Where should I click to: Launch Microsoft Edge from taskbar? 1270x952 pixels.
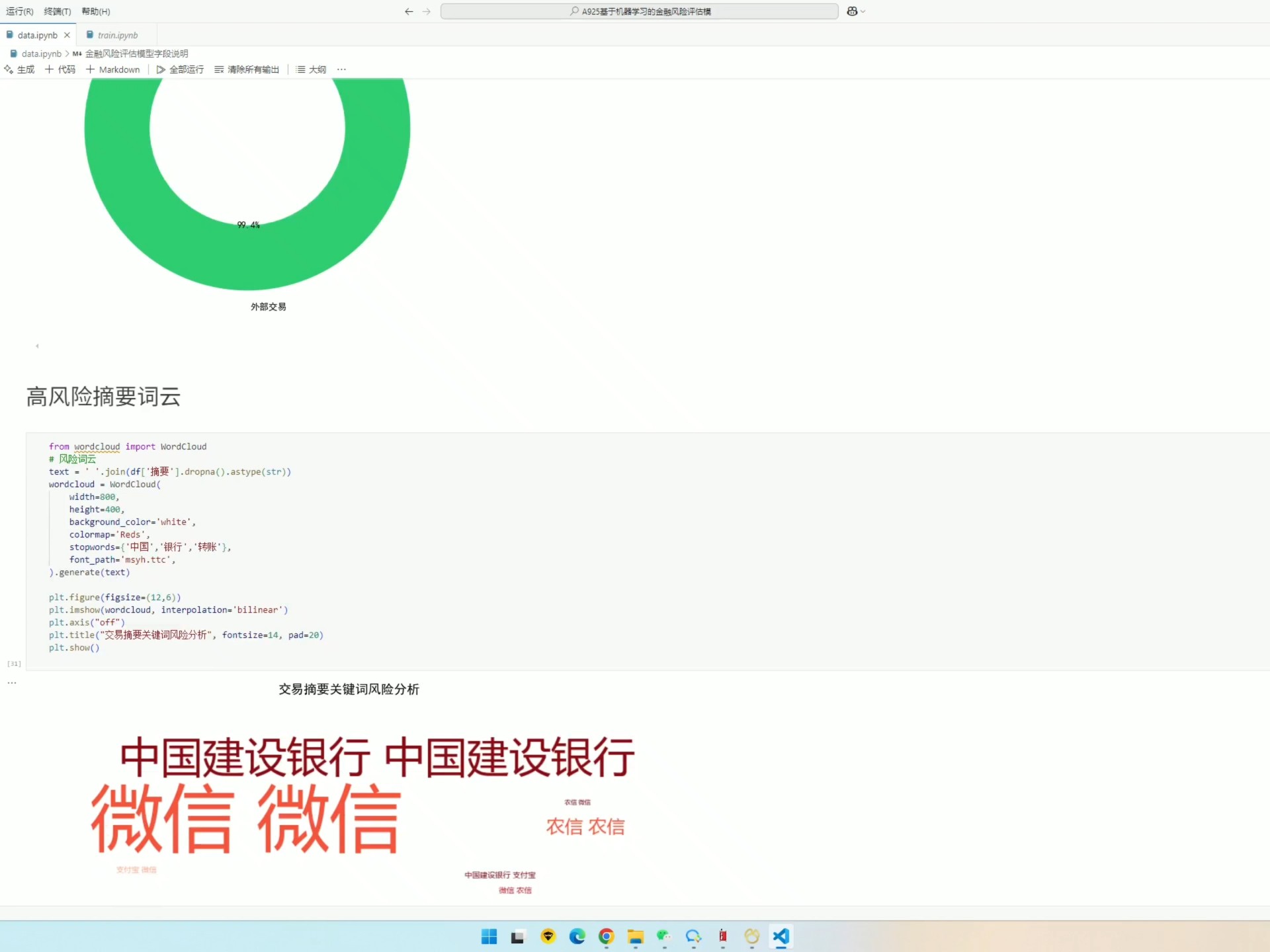[x=577, y=937]
